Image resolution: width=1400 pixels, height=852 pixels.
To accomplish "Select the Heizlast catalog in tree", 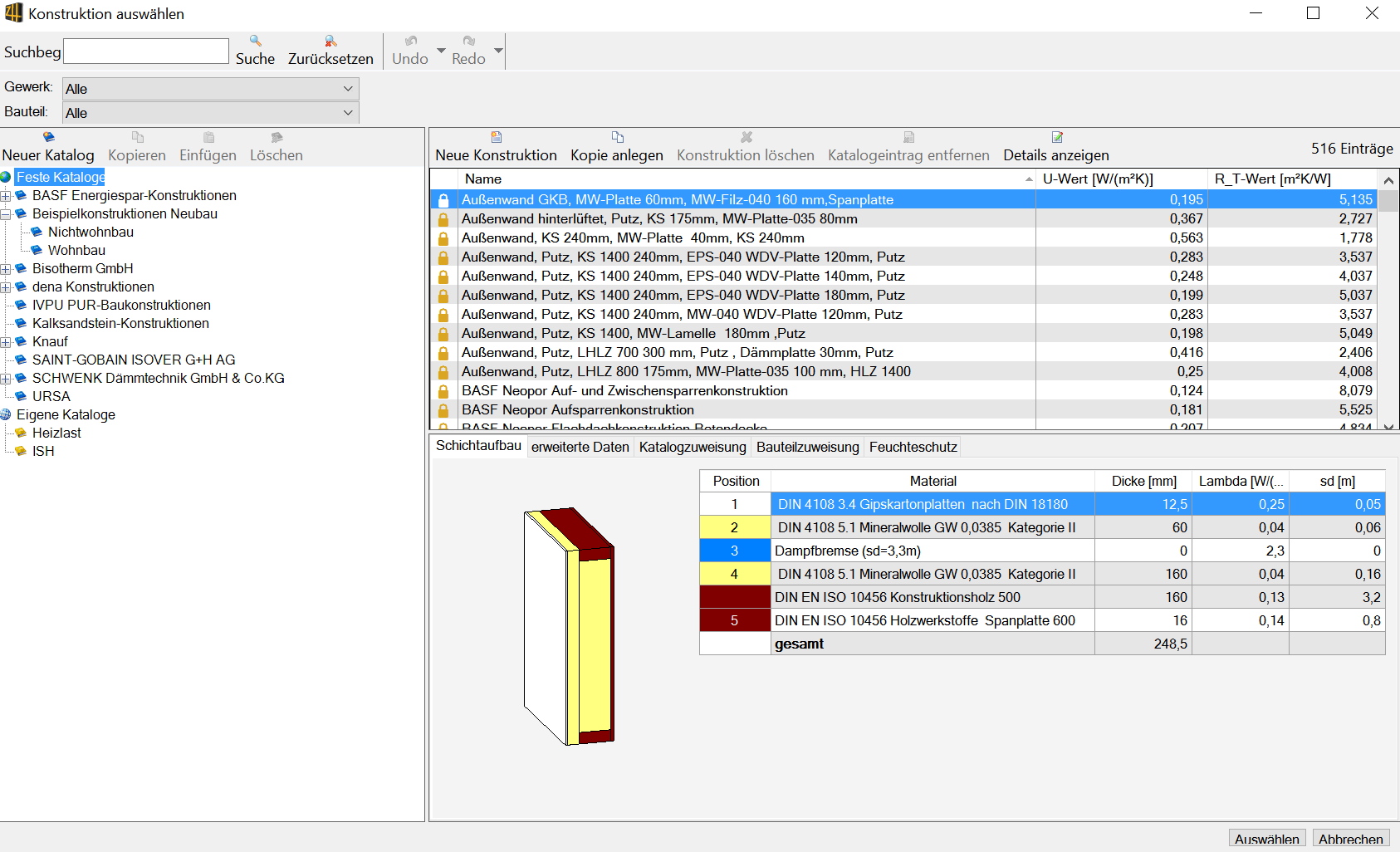I will [56, 433].
